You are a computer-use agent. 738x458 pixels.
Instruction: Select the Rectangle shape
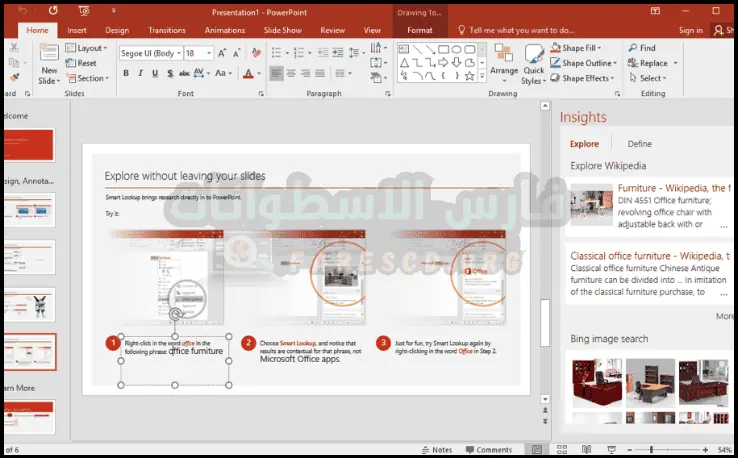[443, 49]
